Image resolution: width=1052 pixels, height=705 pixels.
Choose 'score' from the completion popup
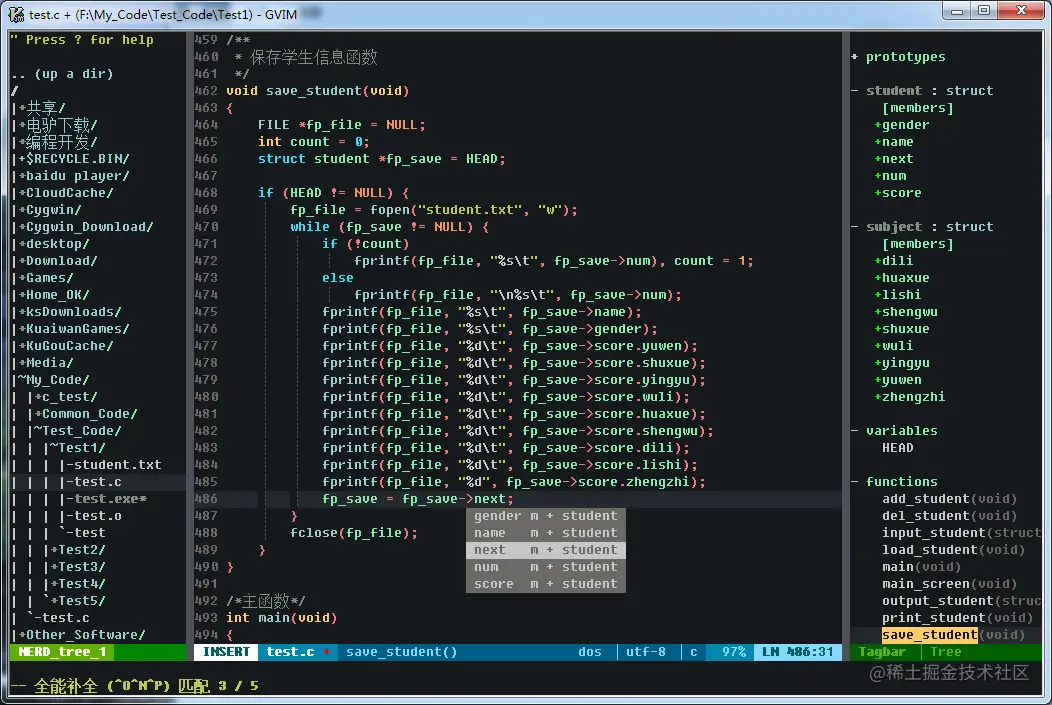coord(545,584)
